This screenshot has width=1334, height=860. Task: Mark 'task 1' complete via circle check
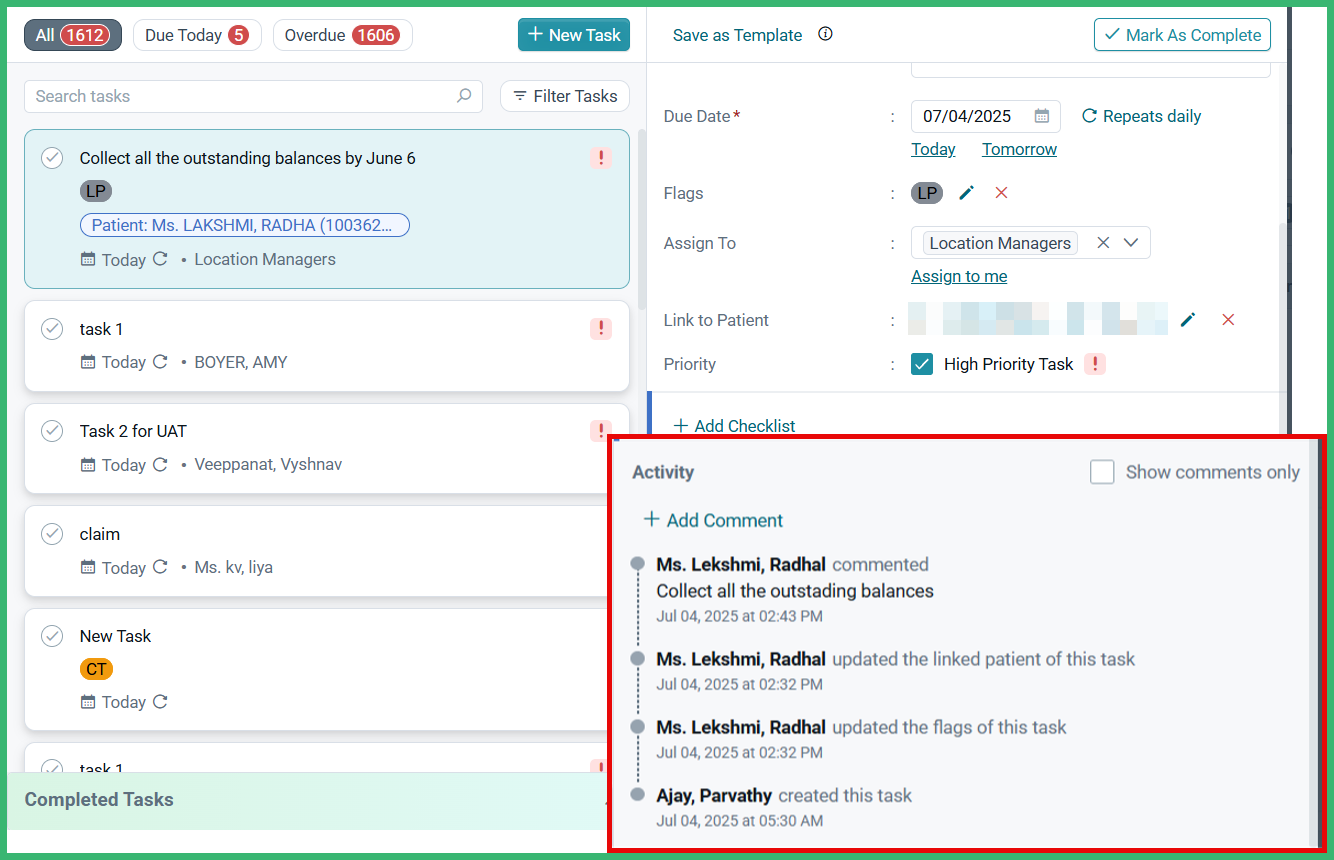(x=52, y=329)
